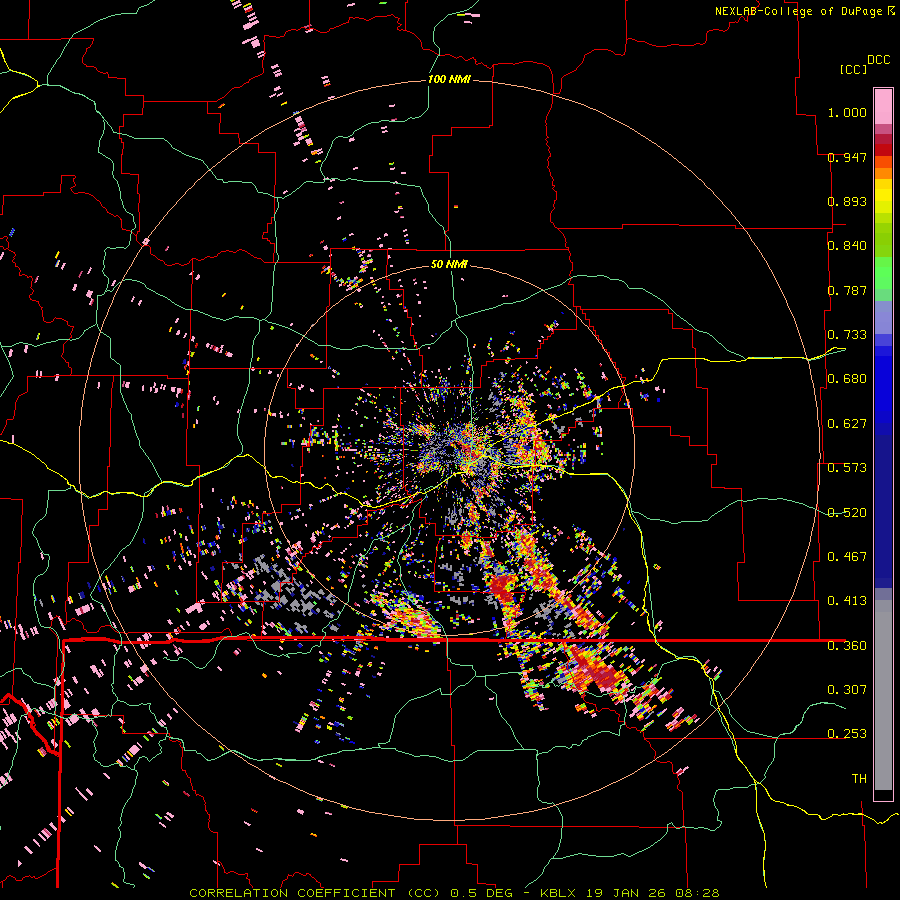Click the 0.680 scale value

coord(847,379)
